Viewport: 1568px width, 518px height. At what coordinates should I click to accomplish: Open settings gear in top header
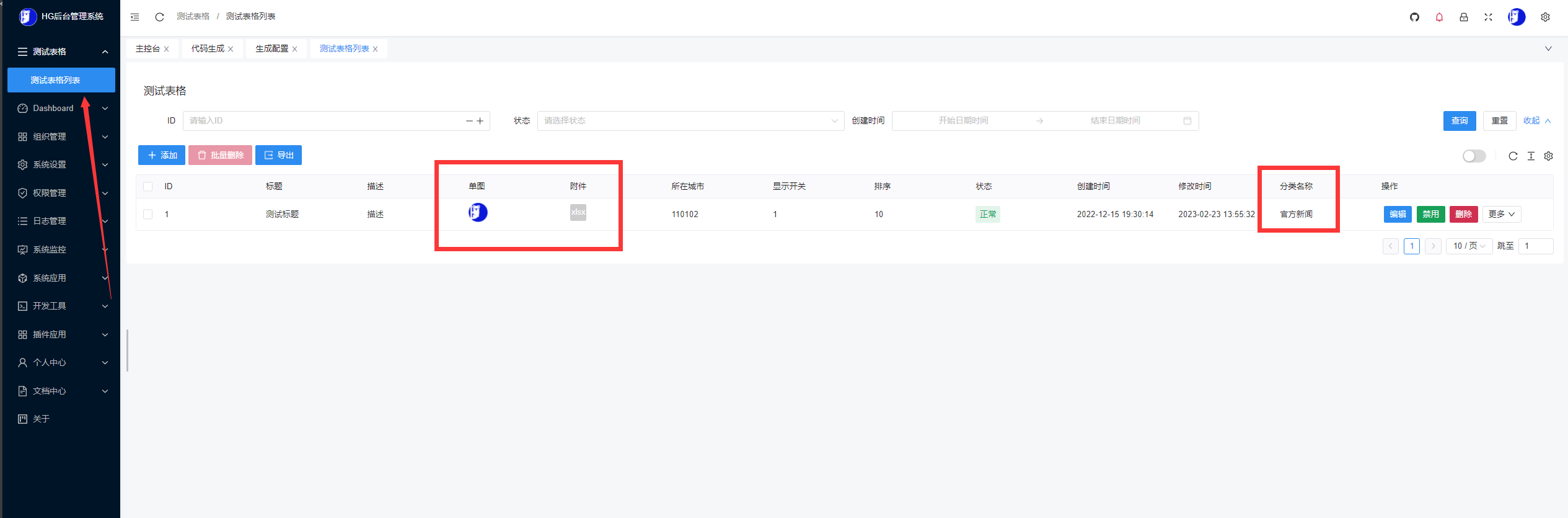point(1545,17)
